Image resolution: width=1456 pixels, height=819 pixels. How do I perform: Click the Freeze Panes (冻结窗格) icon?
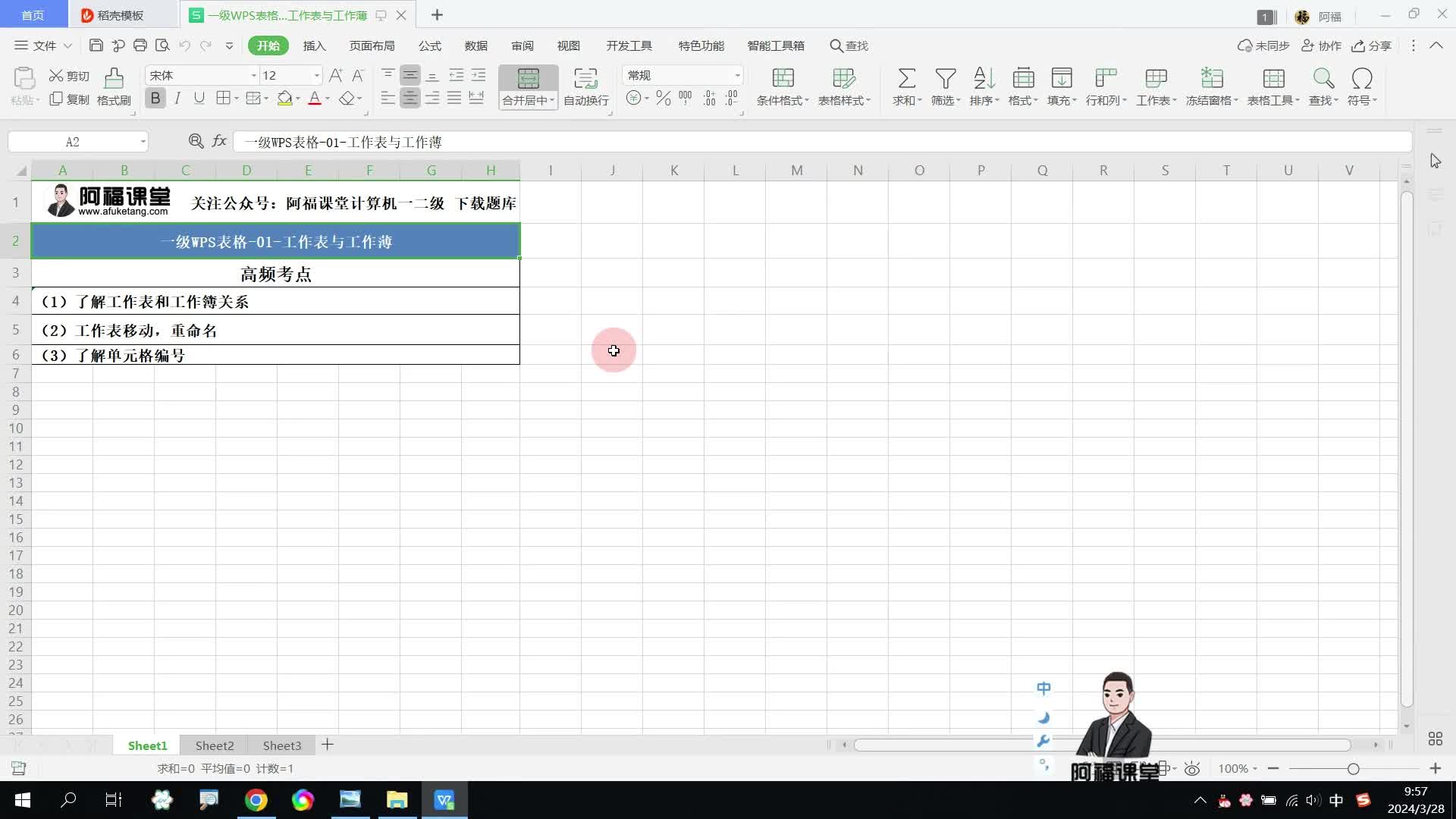[1212, 79]
